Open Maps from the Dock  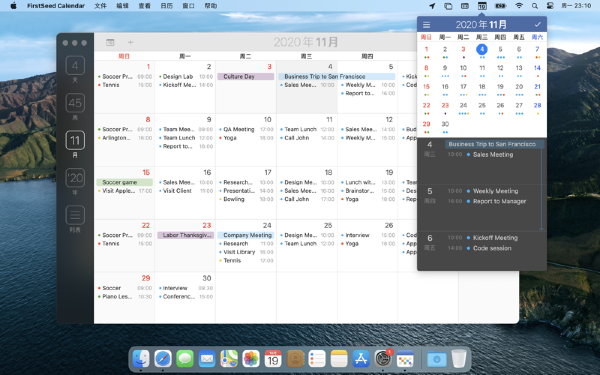[229, 359]
